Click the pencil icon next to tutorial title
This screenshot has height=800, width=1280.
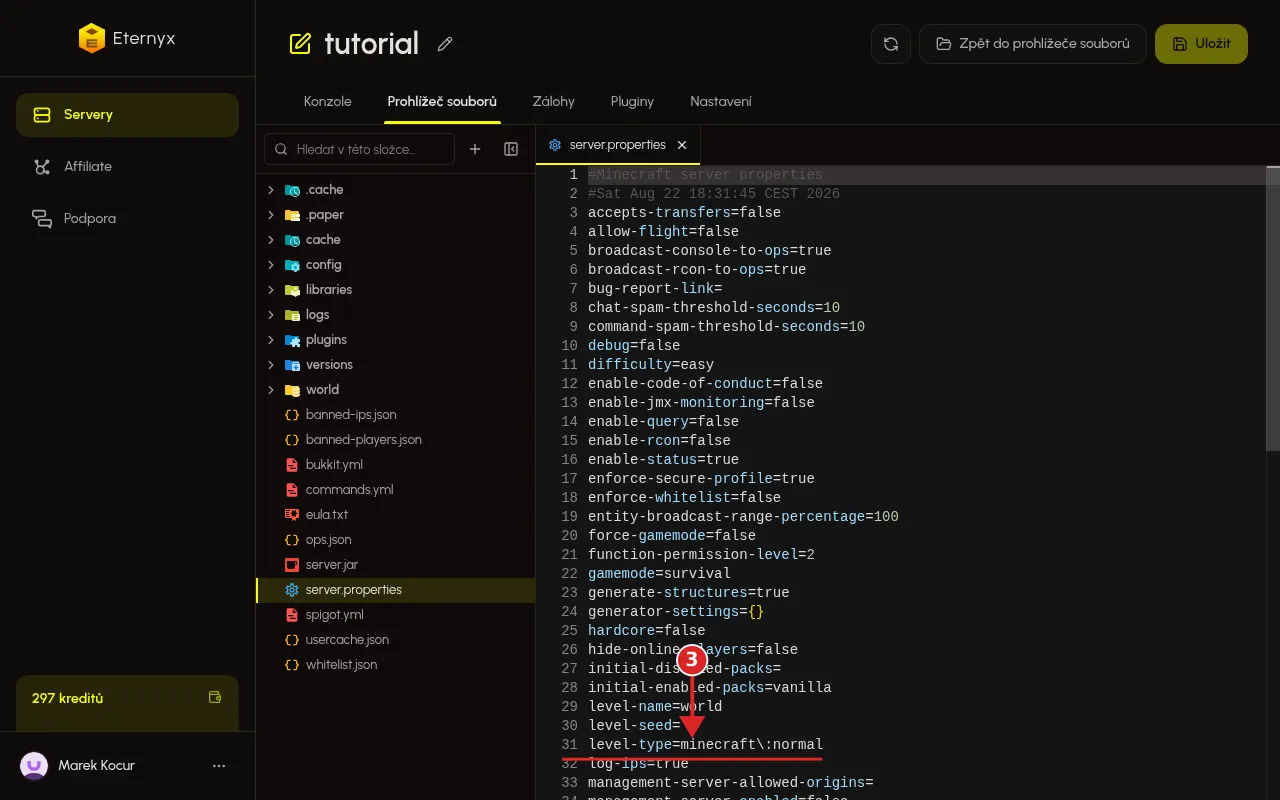[445, 44]
